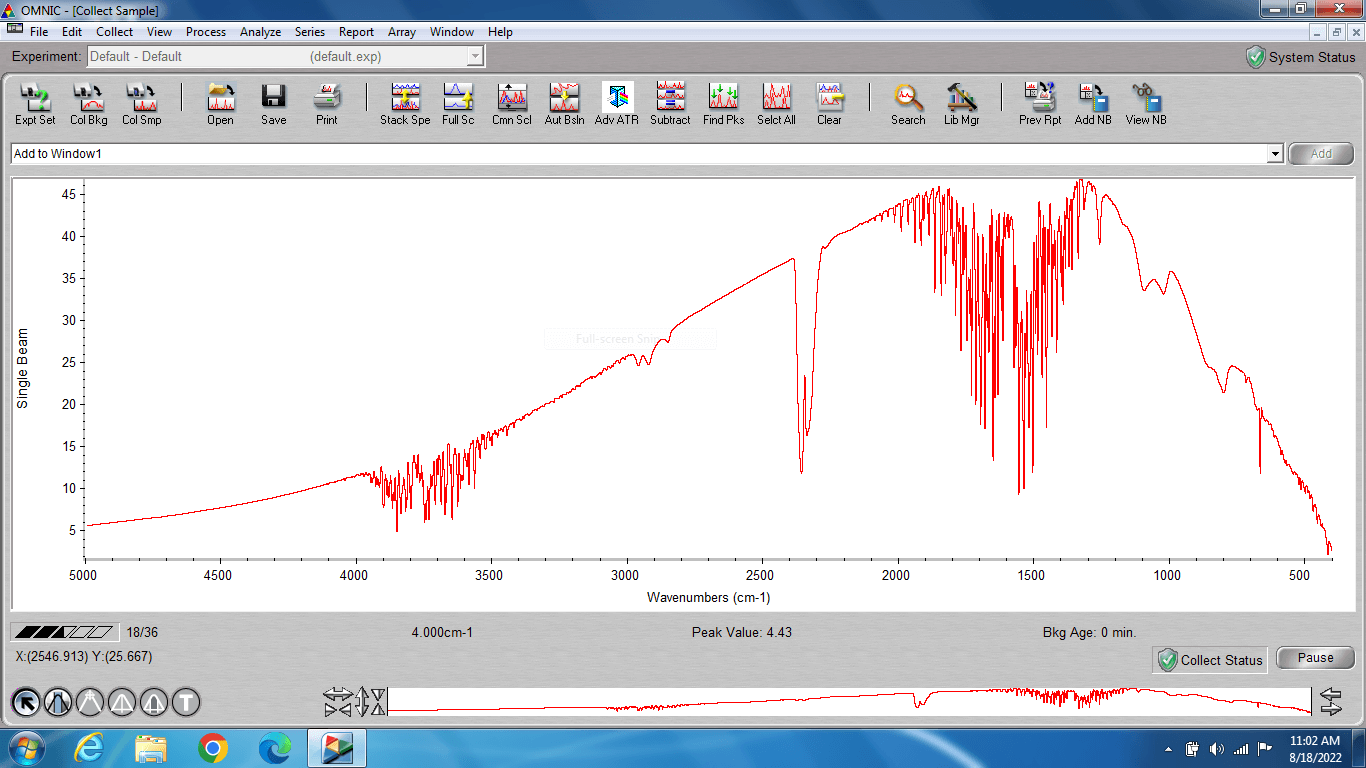Toggle full scale display with Full Sc

tap(458, 103)
